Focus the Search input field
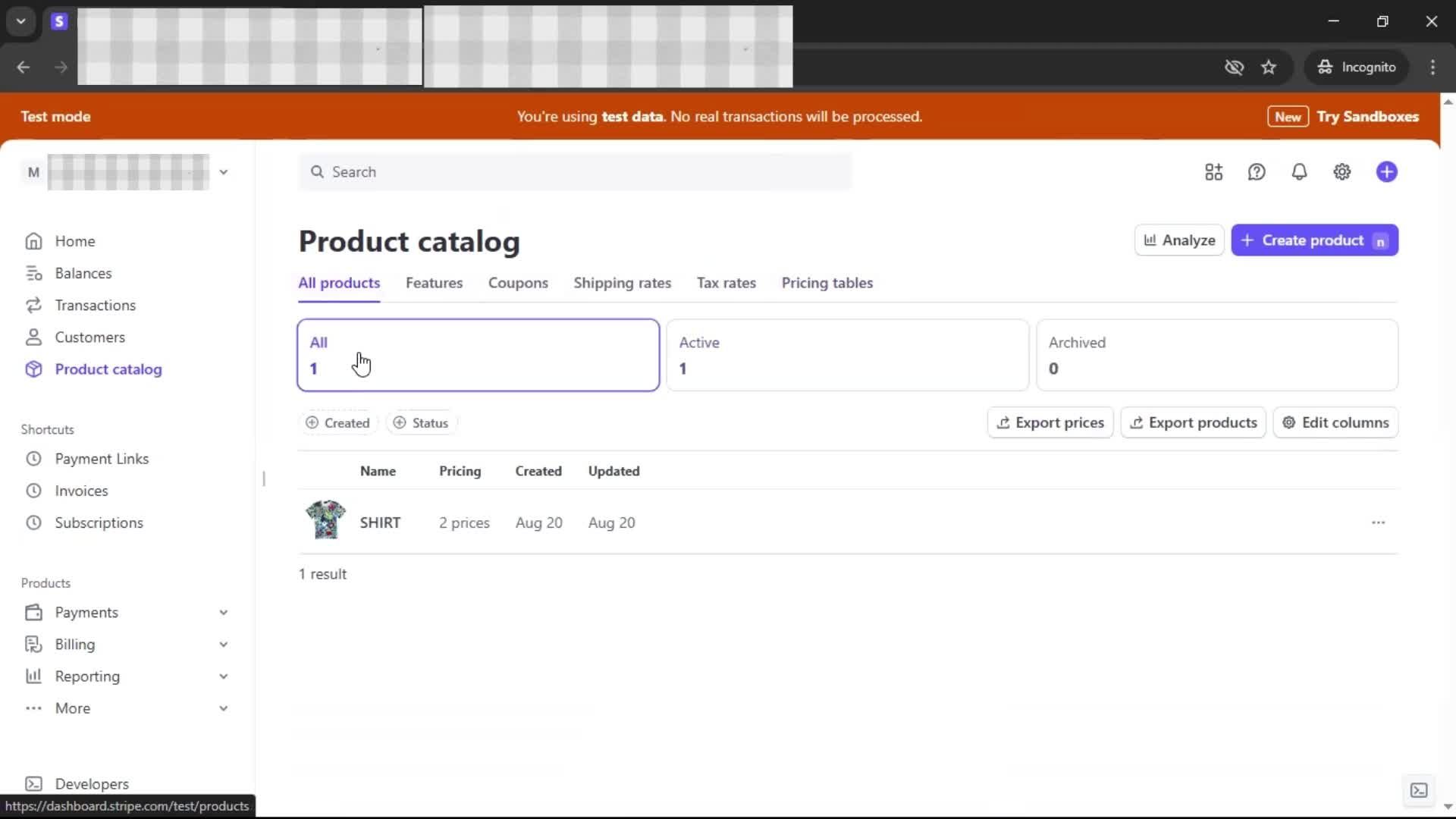This screenshot has height=819, width=1456. 576,172
